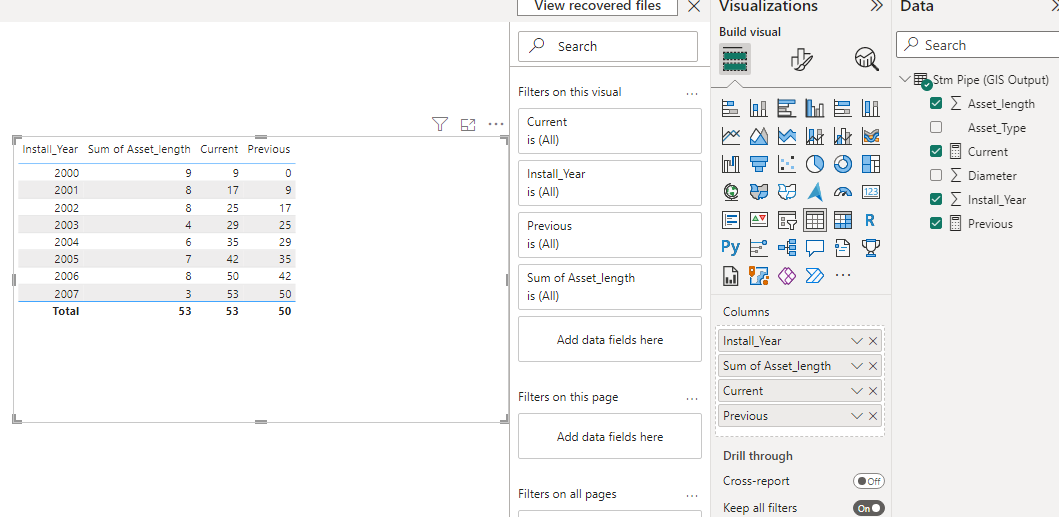Choose the Azure map visual
1059x517 pixels.
pyautogui.click(x=815, y=193)
